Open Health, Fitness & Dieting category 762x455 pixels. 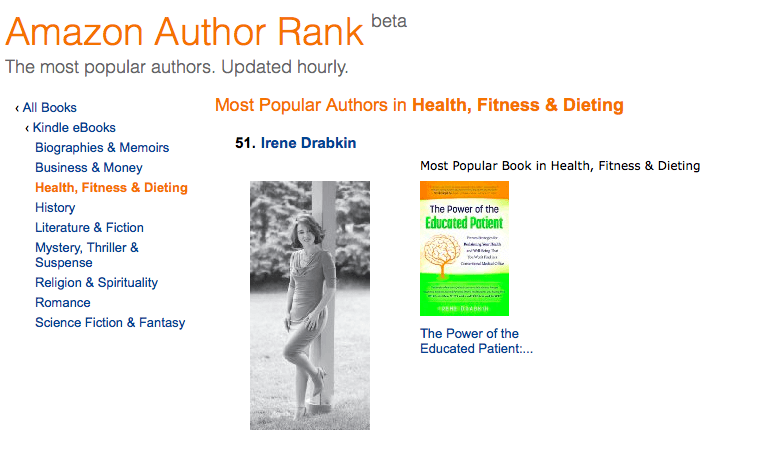tap(111, 188)
